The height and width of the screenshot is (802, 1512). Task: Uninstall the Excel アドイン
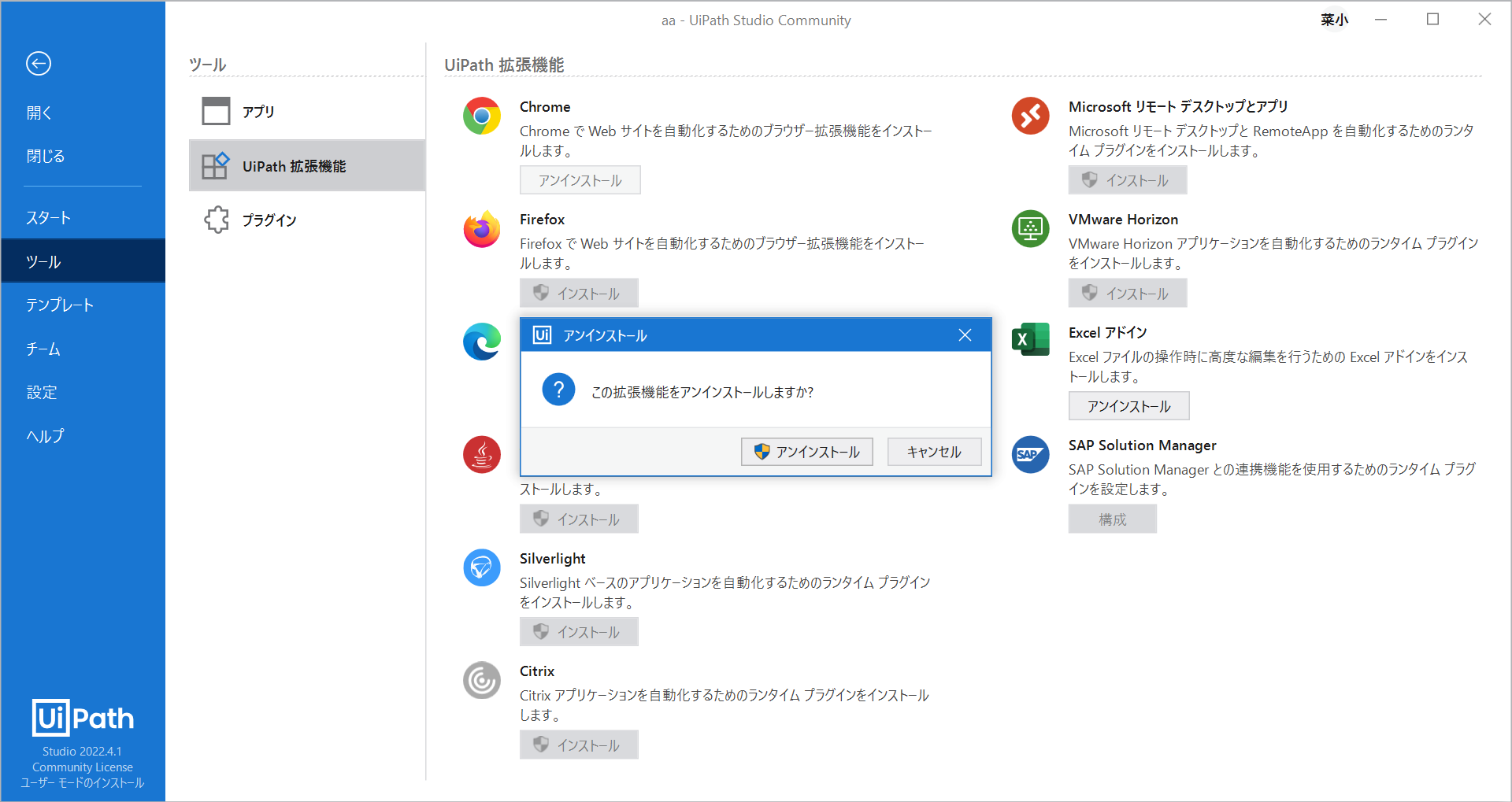point(1129,406)
